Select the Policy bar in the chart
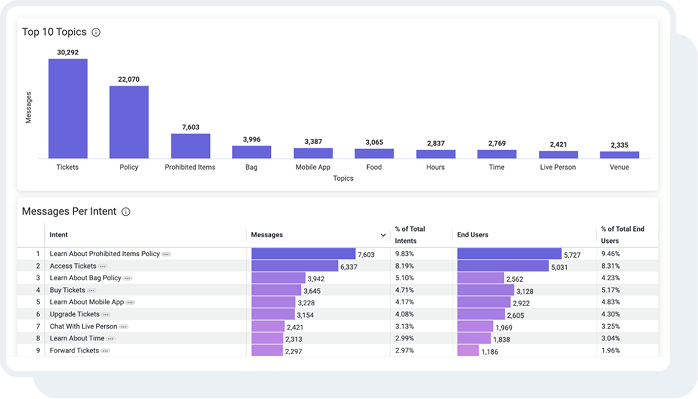 point(129,122)
